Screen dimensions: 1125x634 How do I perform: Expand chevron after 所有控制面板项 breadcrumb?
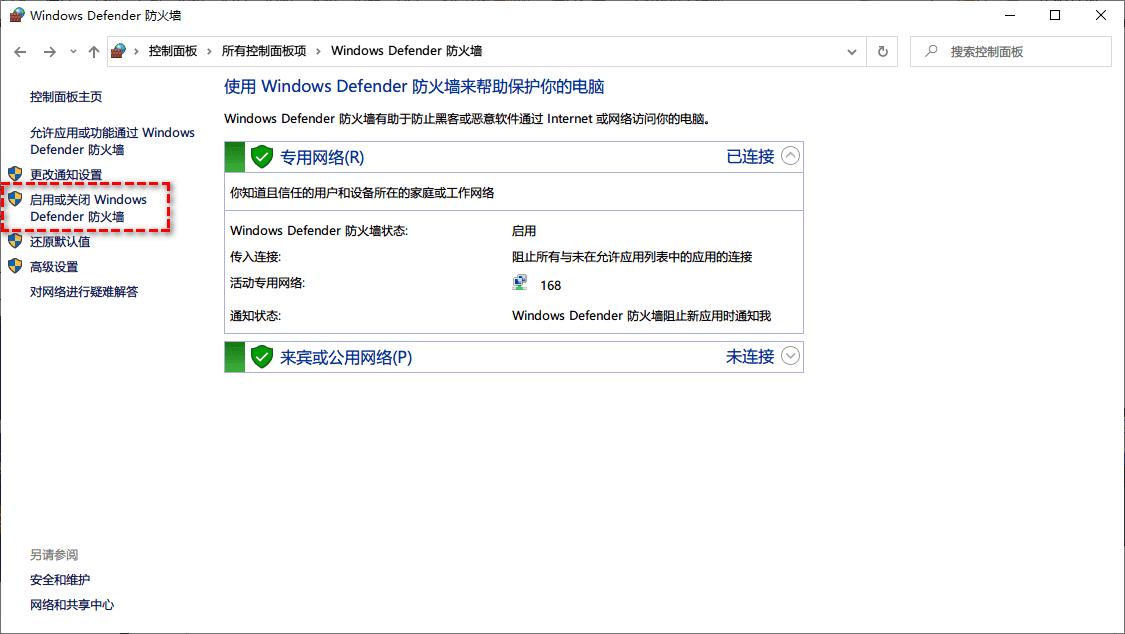[x=319, y=51]
